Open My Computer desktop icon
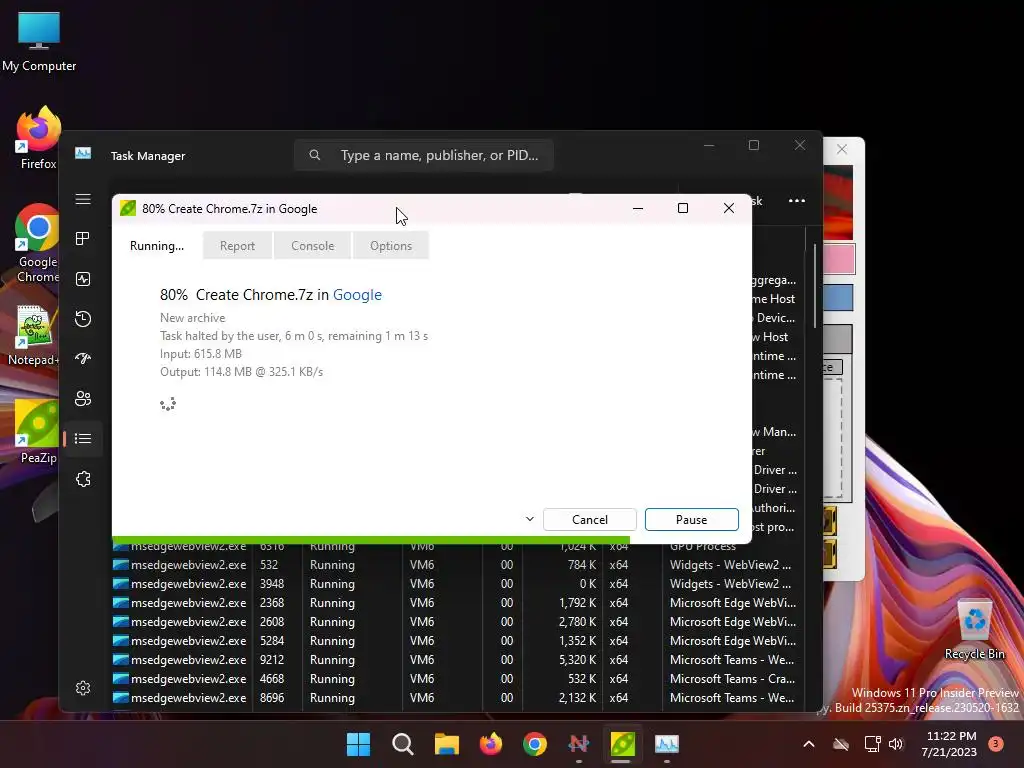The image size is (1024, 768). coord(39,41)
